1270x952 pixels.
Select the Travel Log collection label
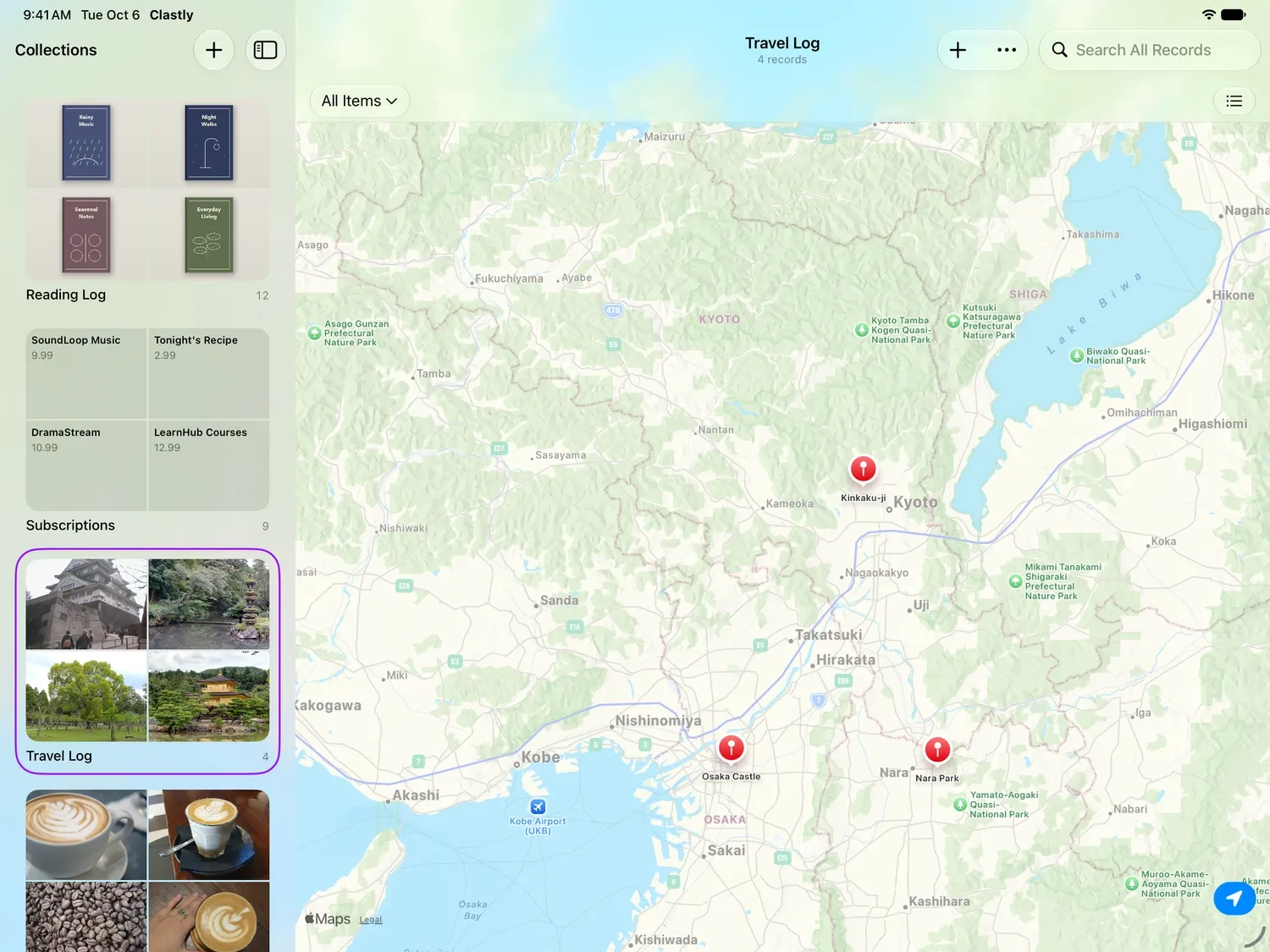pyautogui.click(x=59, y=756)
